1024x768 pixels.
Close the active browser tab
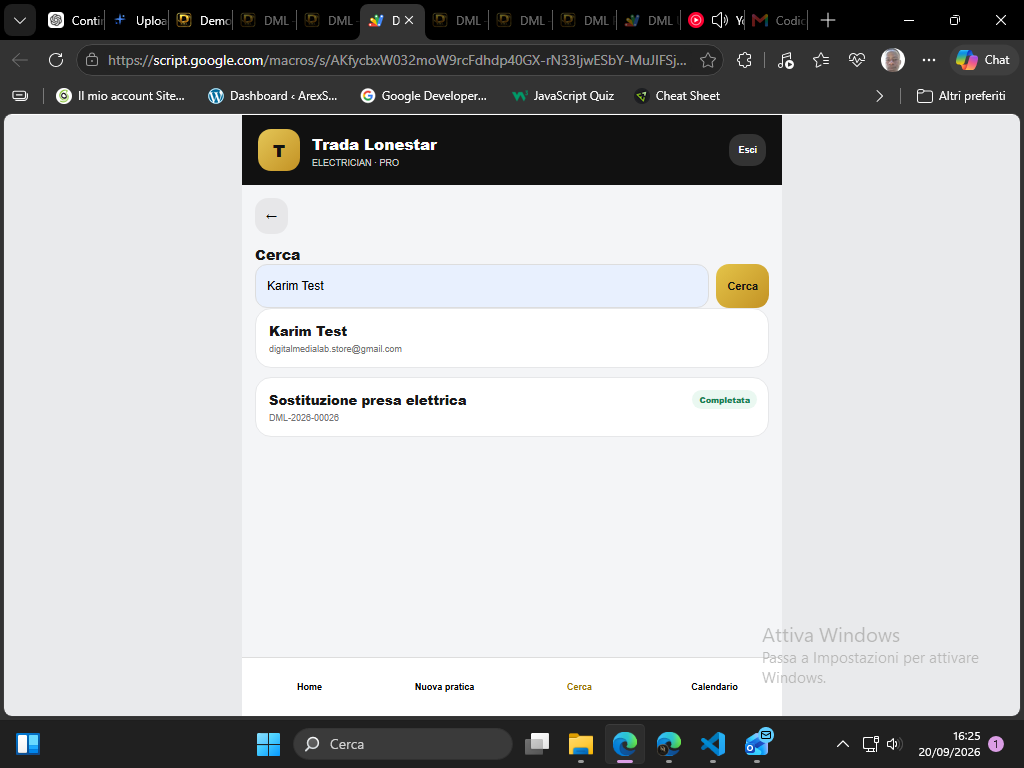tap(409, 20)
